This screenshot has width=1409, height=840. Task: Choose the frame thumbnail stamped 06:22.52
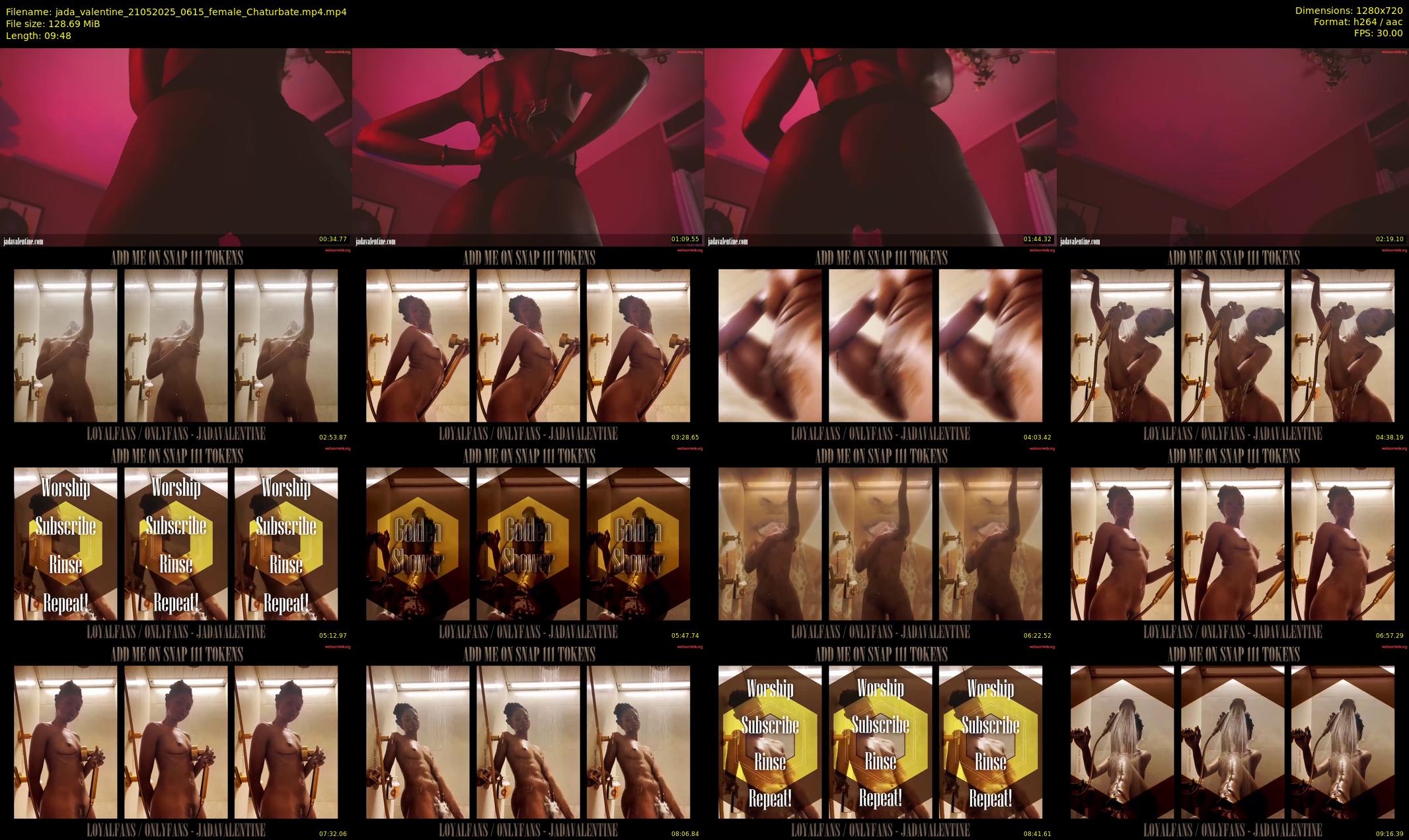click(x=880, y=544)
